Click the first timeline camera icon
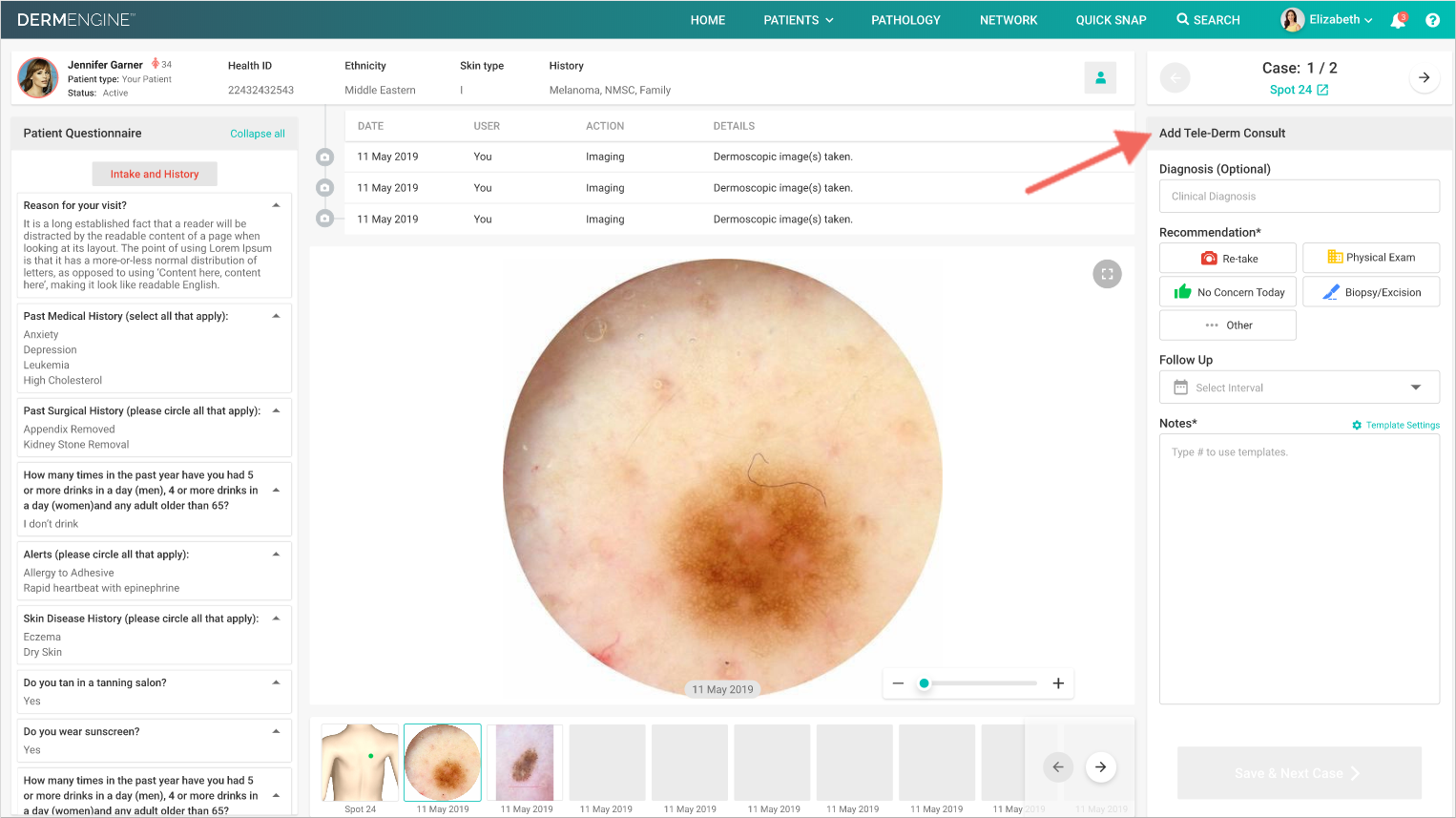Viewport: 1456px width, 818px height. [324, 157]
